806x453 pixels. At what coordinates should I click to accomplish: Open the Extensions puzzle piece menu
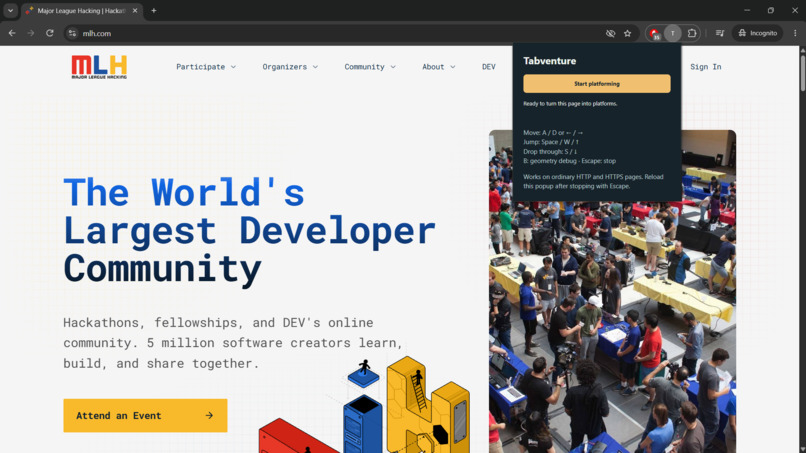[x=692, y=33]
